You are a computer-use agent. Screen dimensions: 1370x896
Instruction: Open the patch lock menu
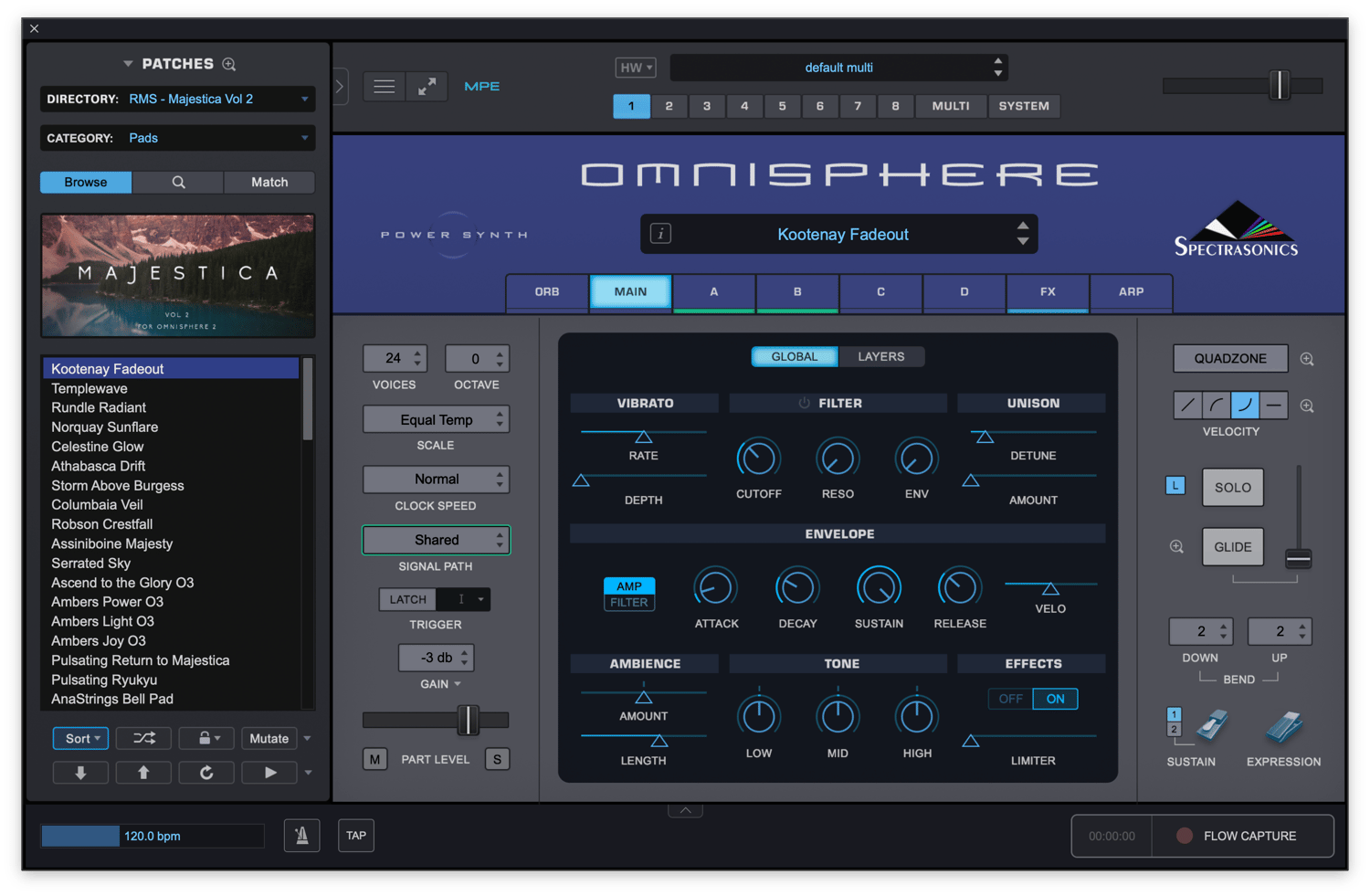coord(206,738)
